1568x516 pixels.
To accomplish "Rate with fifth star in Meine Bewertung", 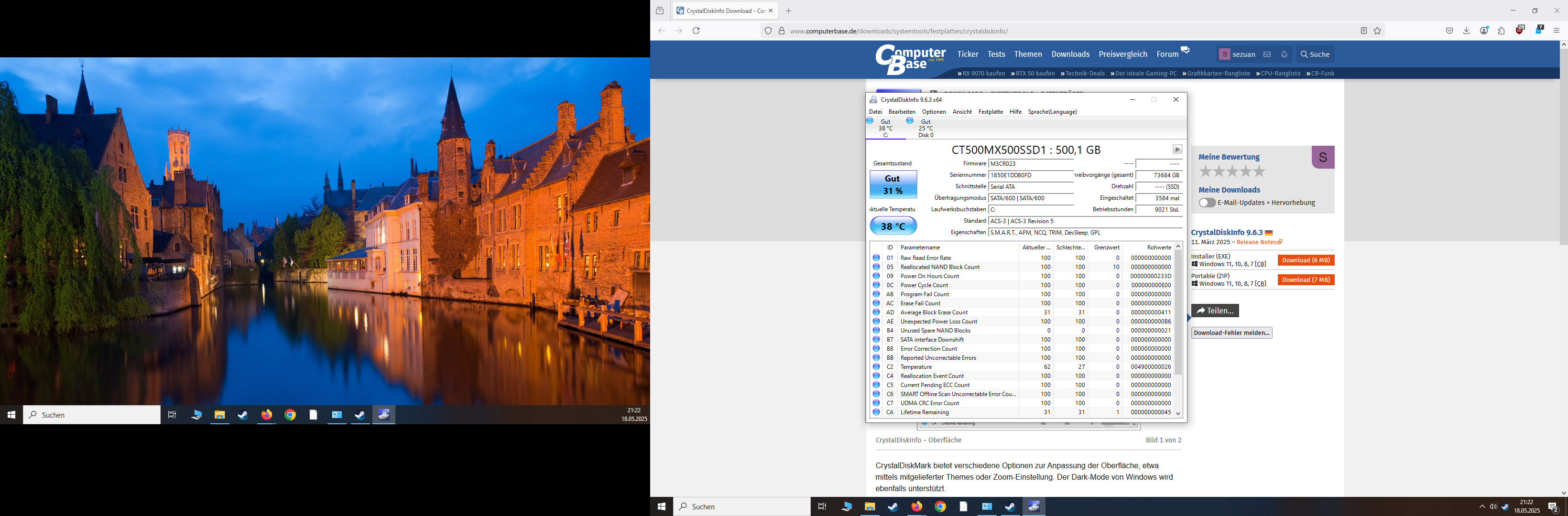I will point(1260,172).
